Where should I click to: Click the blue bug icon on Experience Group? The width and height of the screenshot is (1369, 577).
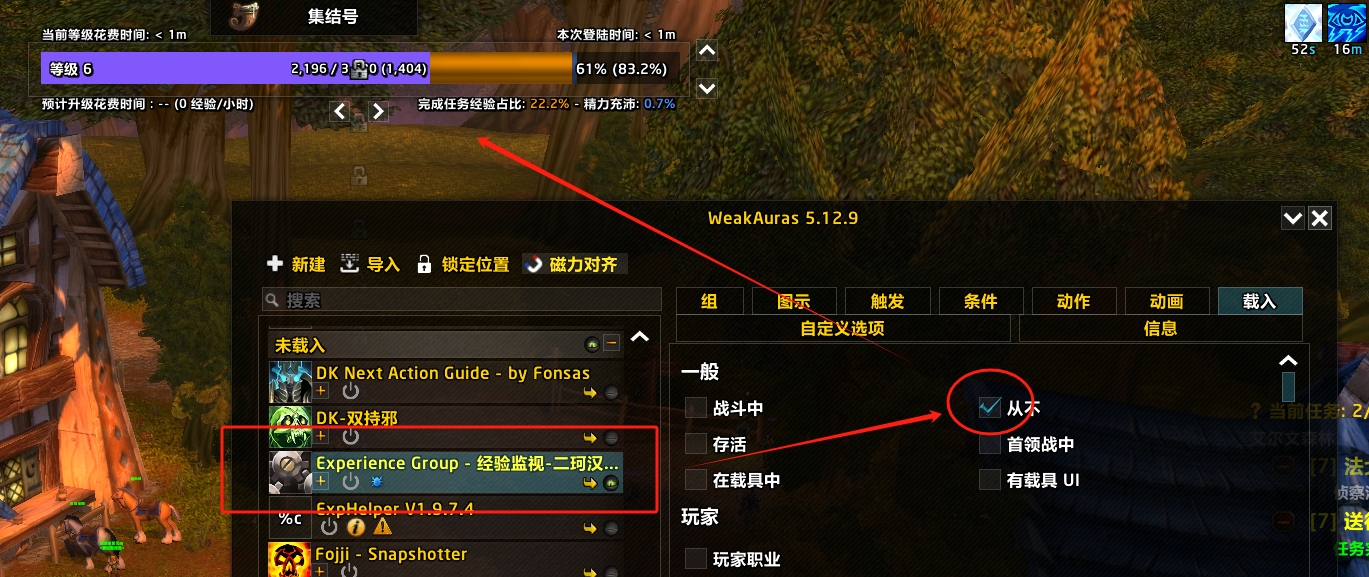coord(376,482)
